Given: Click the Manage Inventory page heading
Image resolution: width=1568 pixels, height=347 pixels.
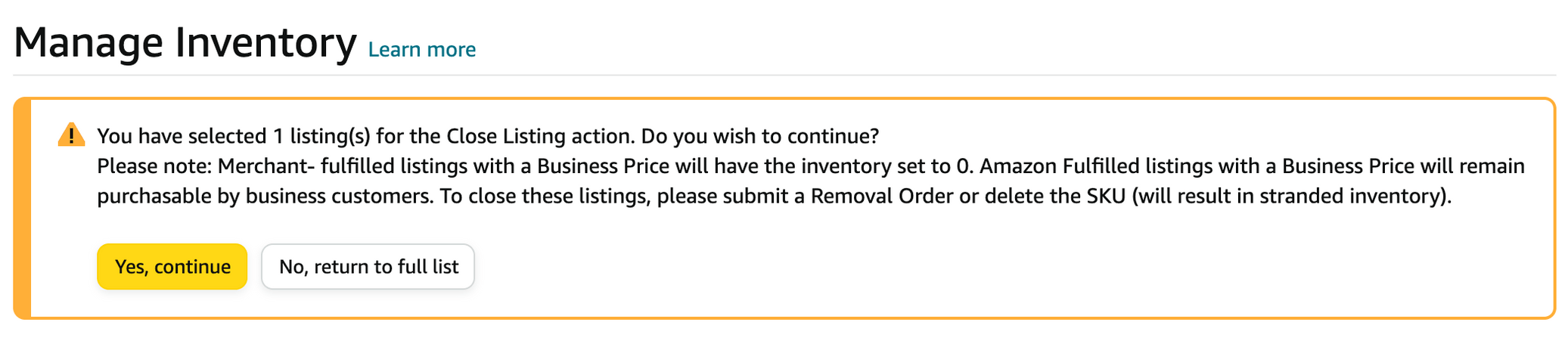Looking at the screenshot, I should tap(185, 42).
